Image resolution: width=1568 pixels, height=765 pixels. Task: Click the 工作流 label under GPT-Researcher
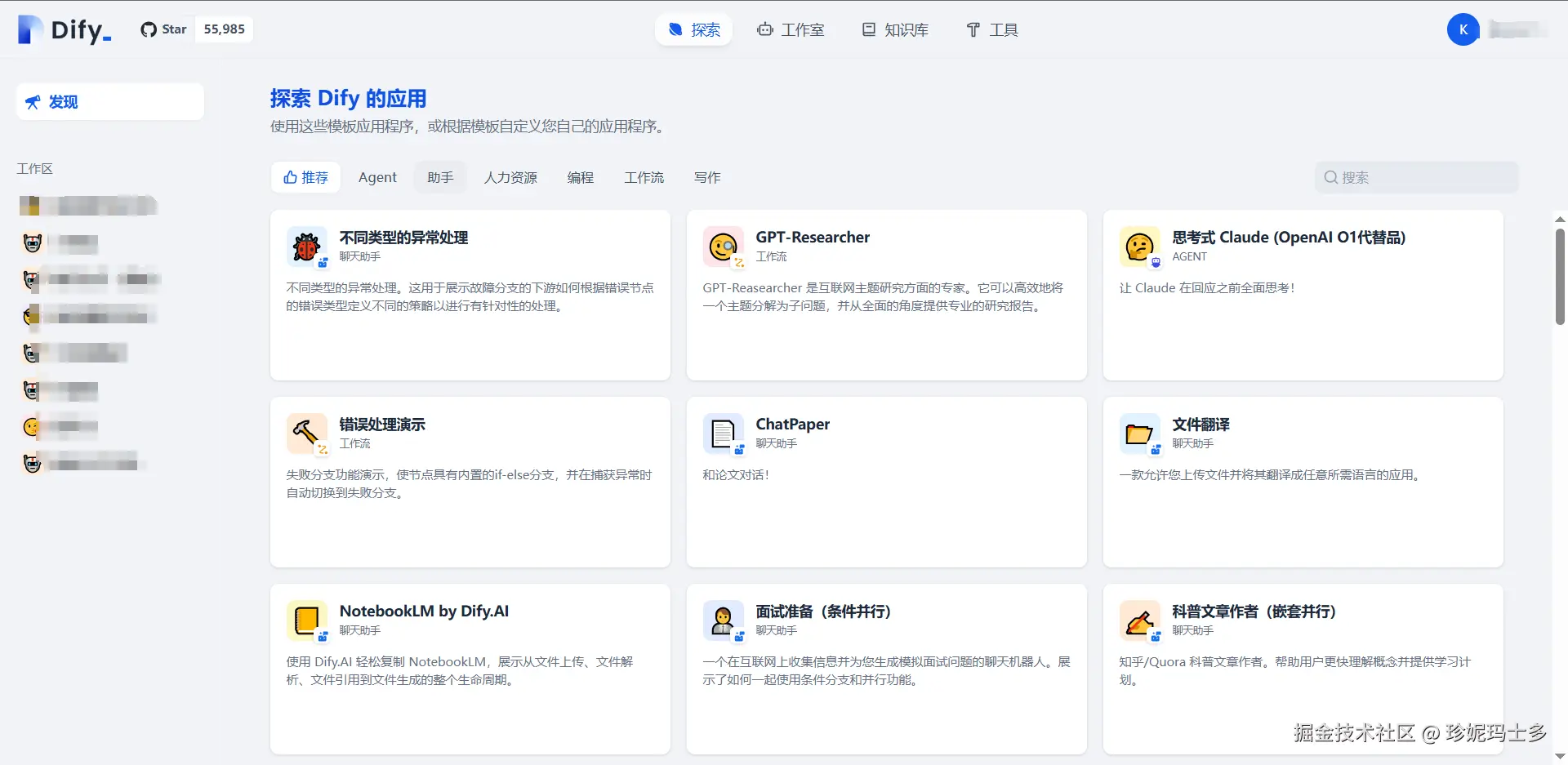pyautogui.click(x=771, y=256)
